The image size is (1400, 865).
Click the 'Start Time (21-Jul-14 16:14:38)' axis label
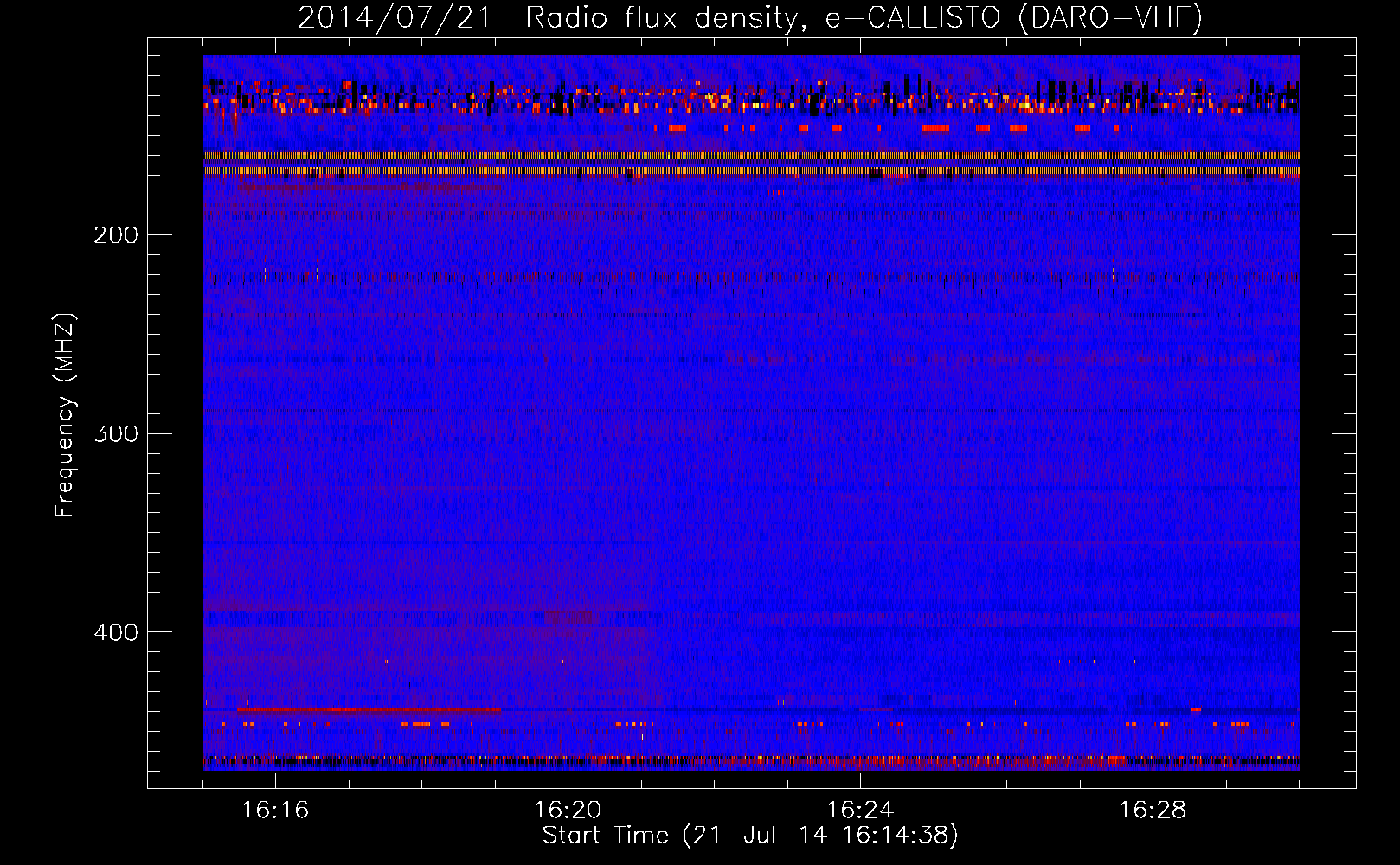point(750,836)
